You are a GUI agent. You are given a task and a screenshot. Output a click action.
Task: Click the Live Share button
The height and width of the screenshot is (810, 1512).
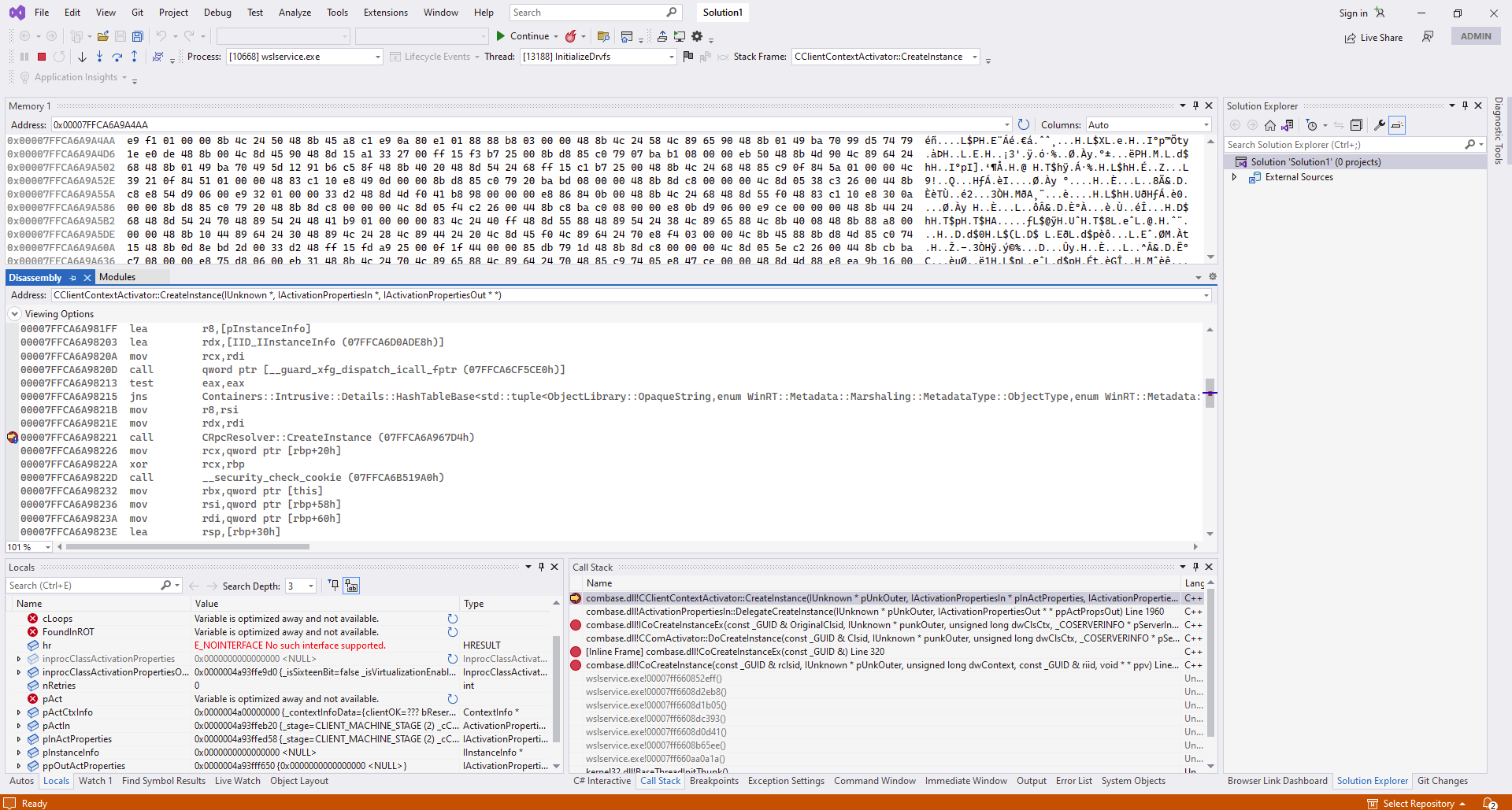(x=1373, y=37)
